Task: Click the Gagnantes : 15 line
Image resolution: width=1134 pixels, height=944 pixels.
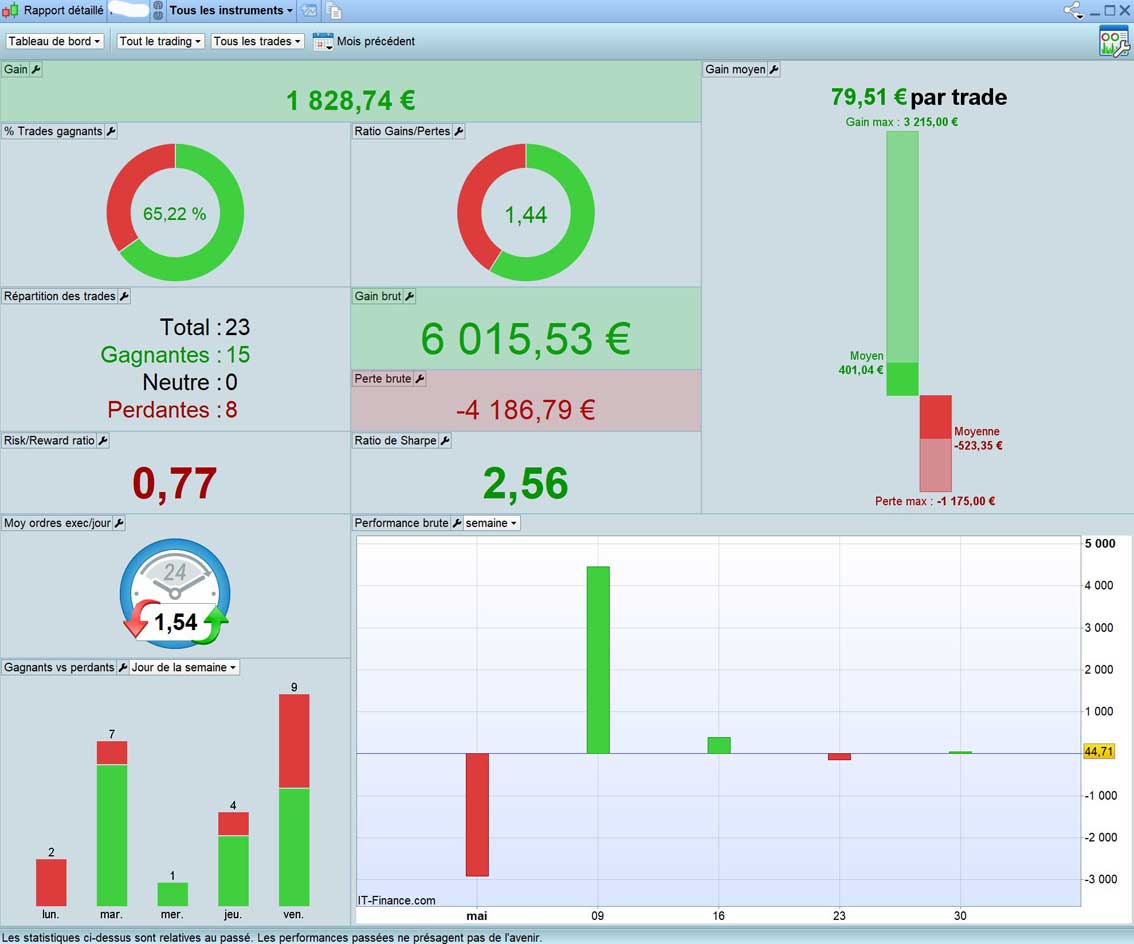Action: [175, 354]
